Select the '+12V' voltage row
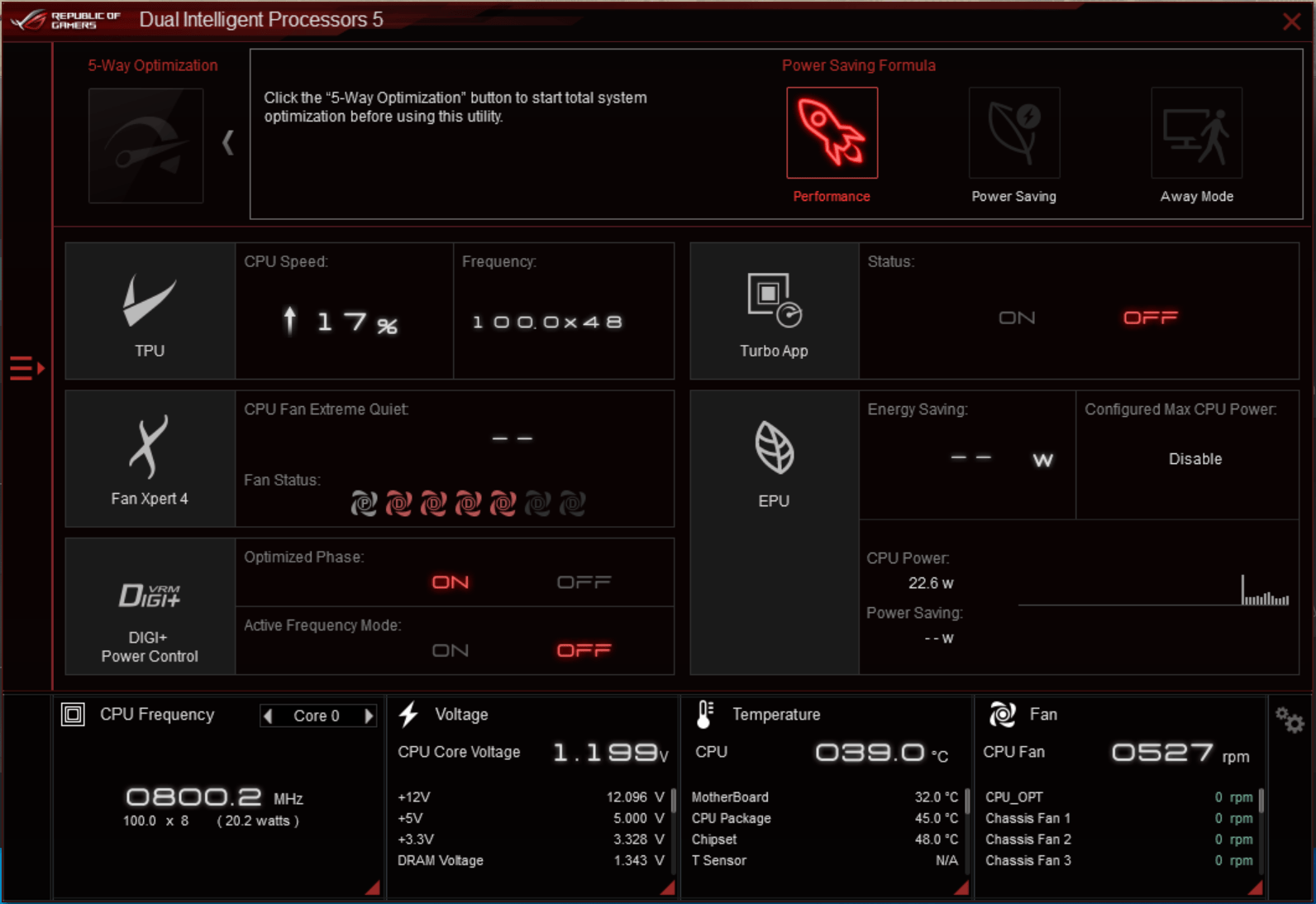Screen dimensions: 1316x904 click(x=532, y=797)
